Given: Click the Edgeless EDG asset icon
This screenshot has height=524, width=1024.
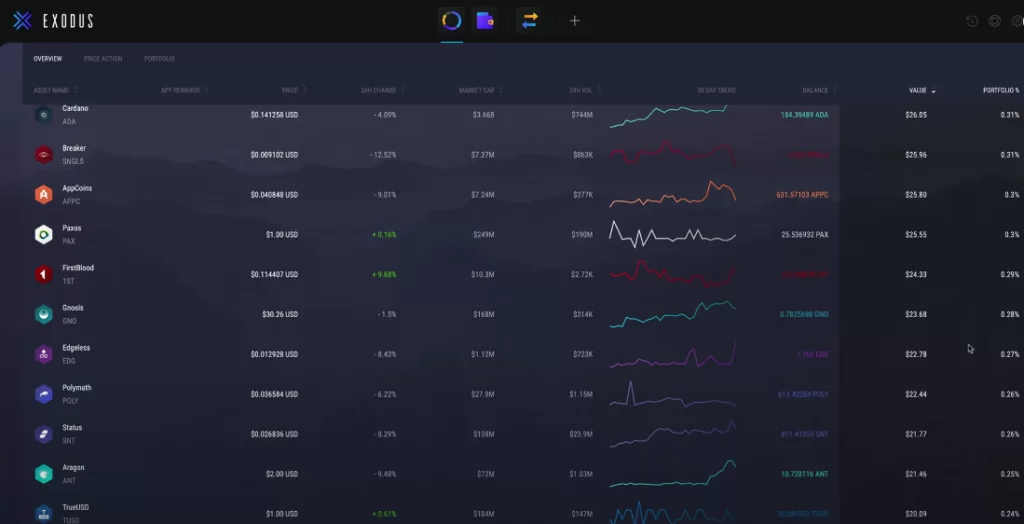Looking at the screenshot, I should point(44,354).
